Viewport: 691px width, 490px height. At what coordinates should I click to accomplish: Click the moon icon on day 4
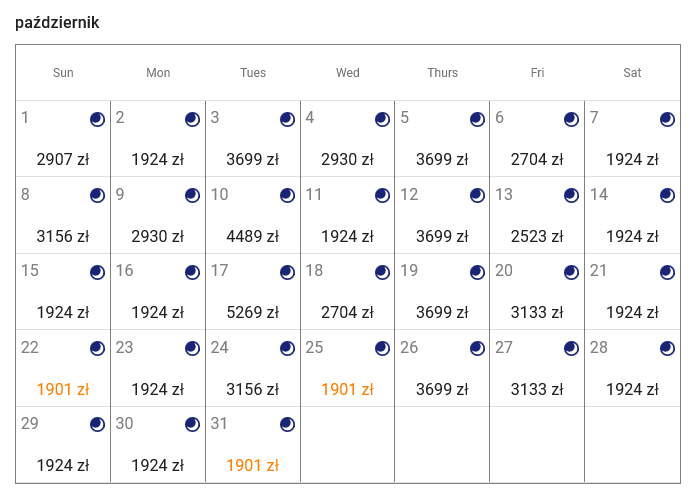[382, 119]
